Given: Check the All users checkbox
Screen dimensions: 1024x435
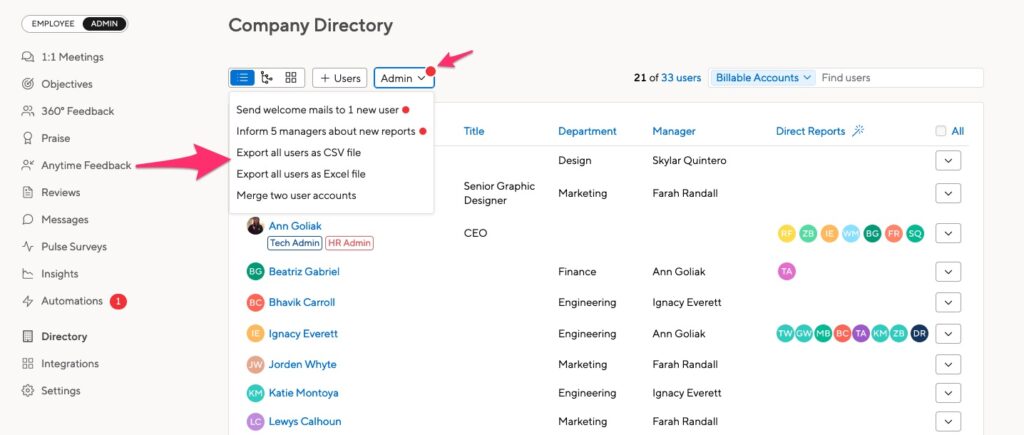Looking at the screenshot, I should 940,131.
